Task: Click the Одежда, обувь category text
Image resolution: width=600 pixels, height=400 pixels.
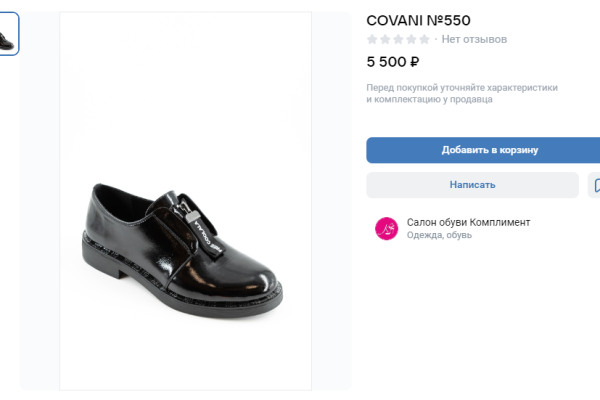Action: (439, 236)
